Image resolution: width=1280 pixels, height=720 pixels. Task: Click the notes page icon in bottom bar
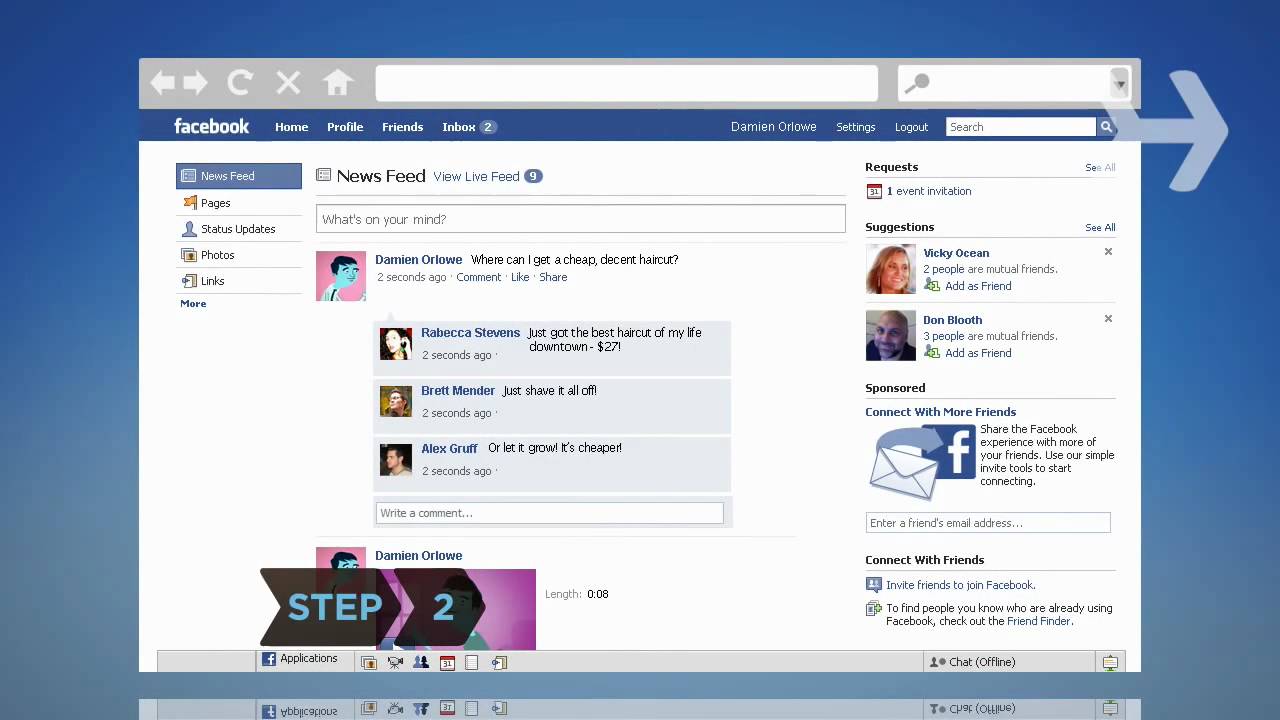coord(472,662)
